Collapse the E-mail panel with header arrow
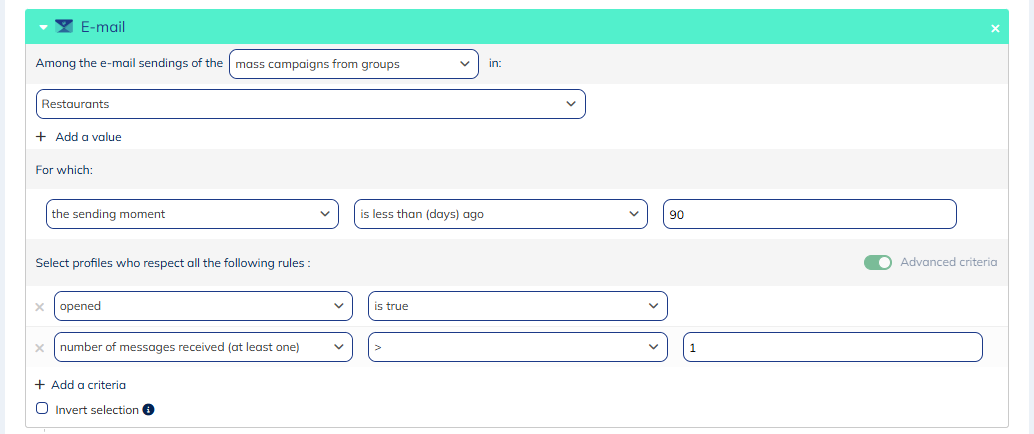Image resolution: width=1034 pixels, height=434 pixels. click(44, 28)
